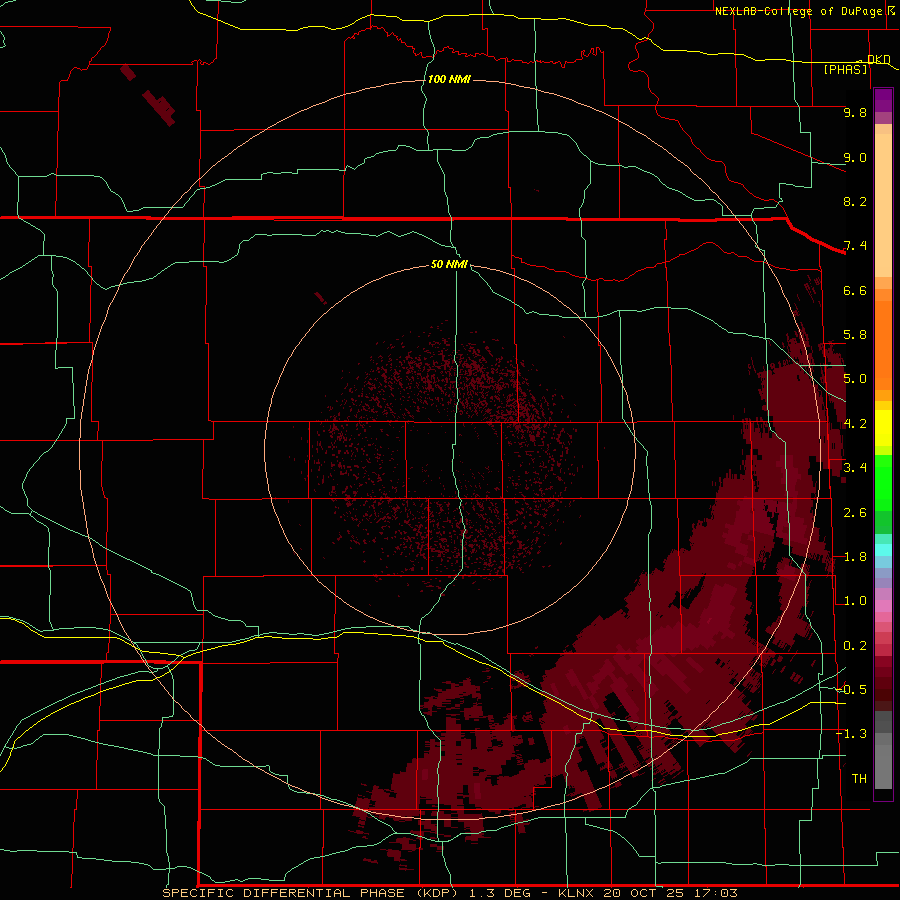Click the 0.2 scale label
The width and height of the screenshot is (900, 900).
pos(855,646)
